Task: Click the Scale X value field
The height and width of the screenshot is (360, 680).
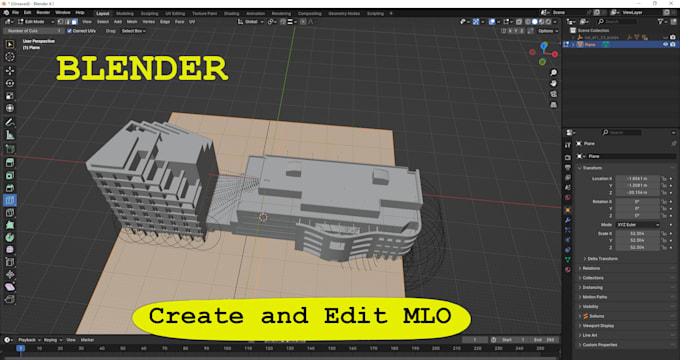Action: pos(638,234)
